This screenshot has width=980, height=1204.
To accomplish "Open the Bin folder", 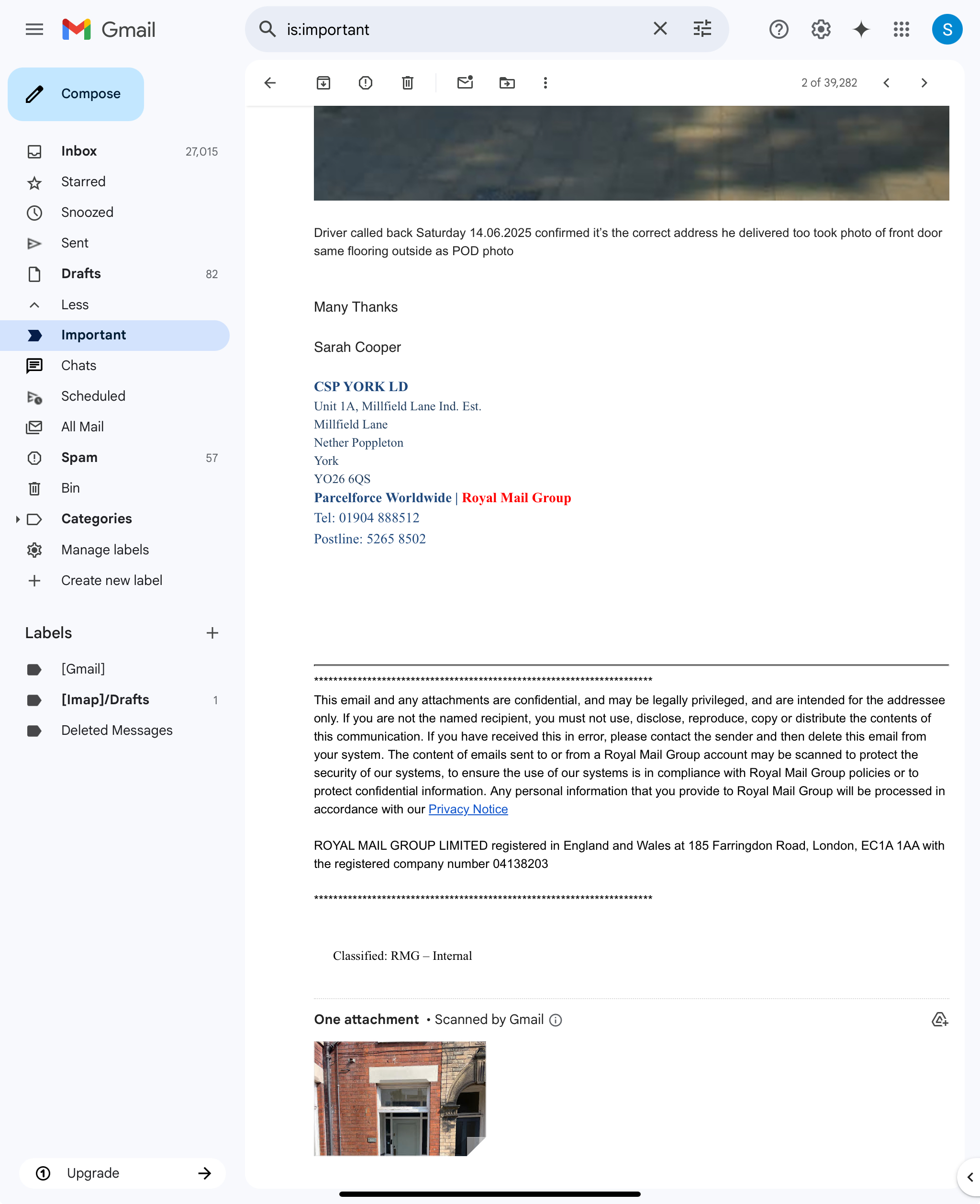I will [114, 488].
